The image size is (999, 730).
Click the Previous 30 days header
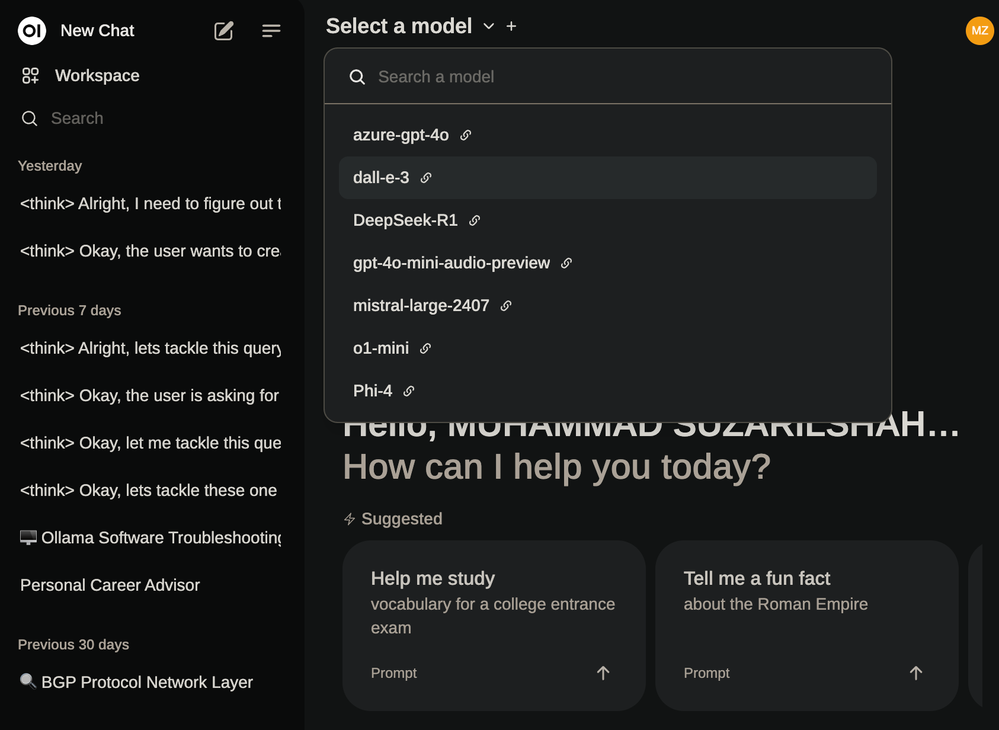tap(73, 645)
